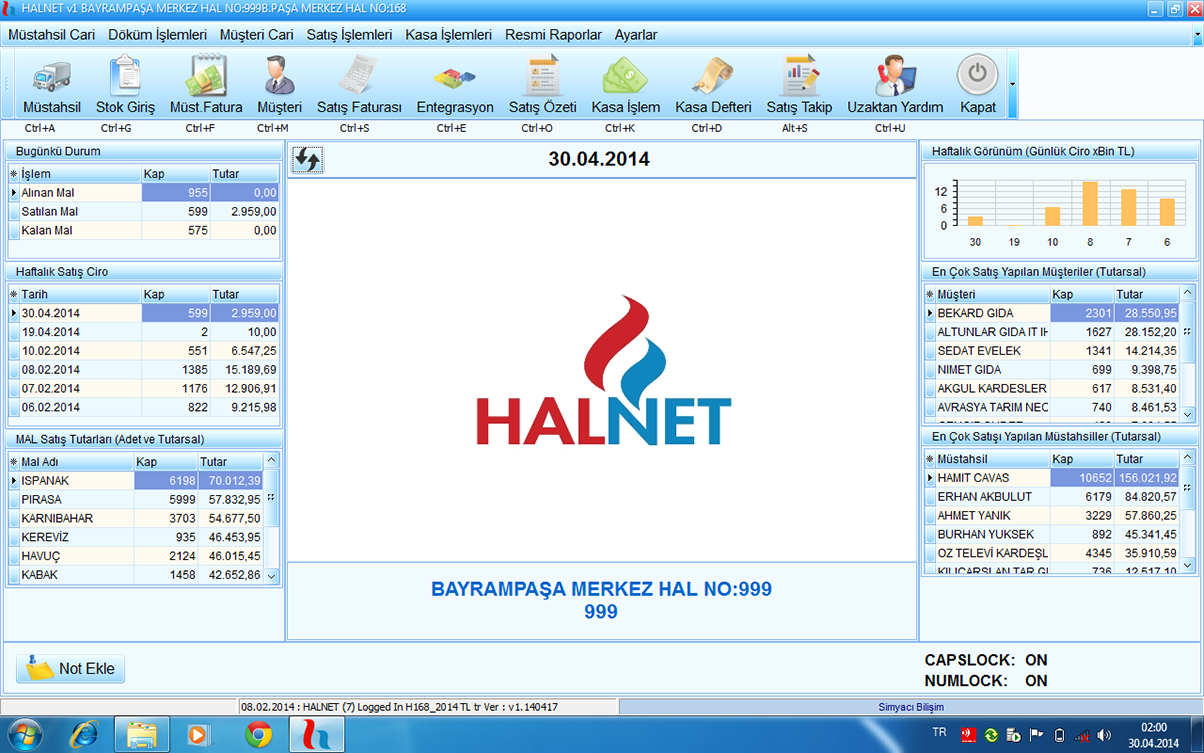Click the Action Center flag tray icon

(1036, 736)
